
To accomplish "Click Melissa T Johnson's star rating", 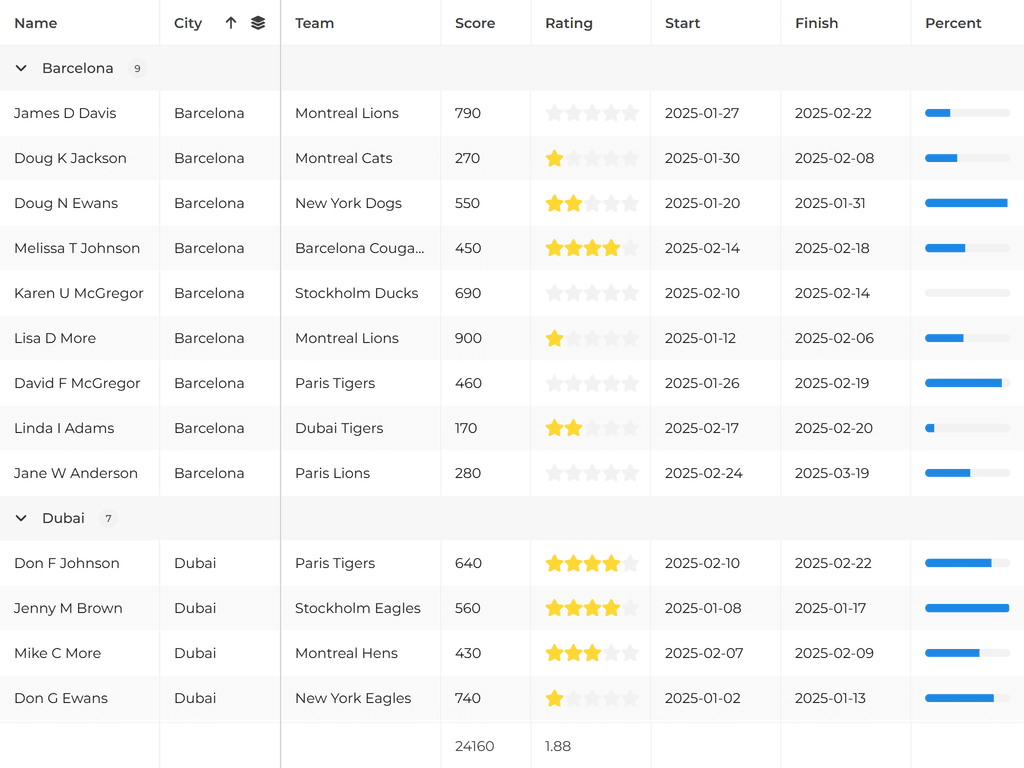I will coord(591,248).
